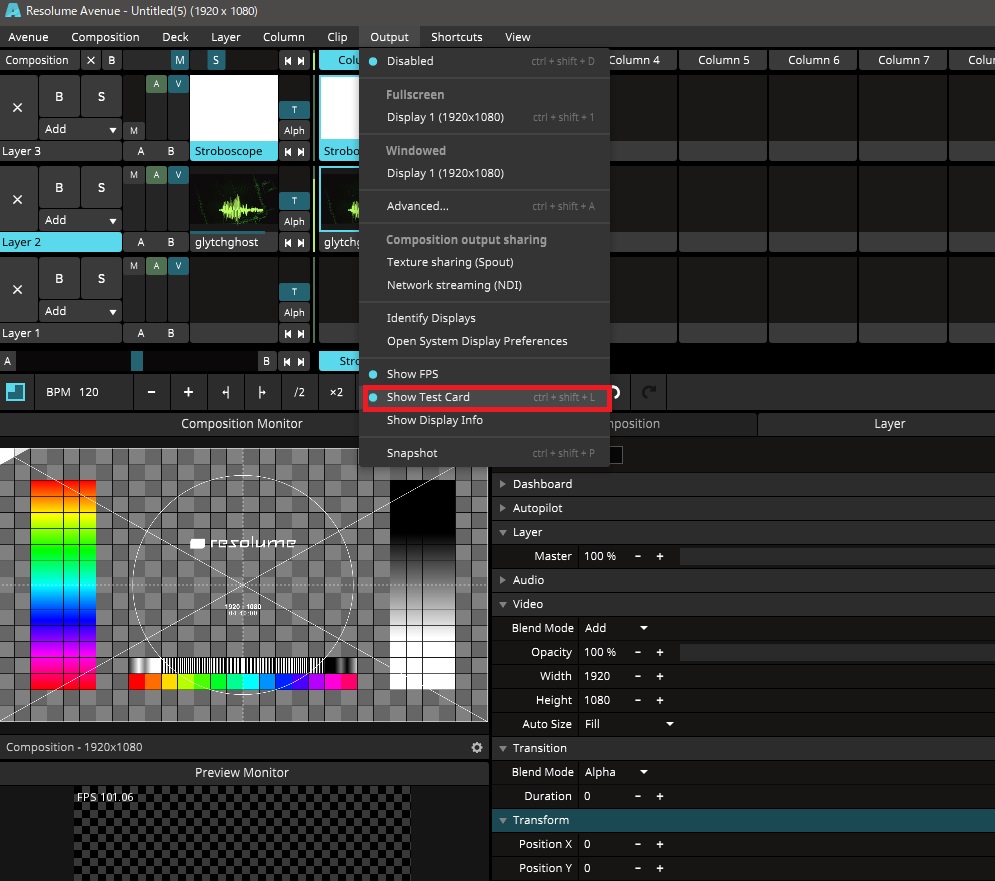This screenshot has width=995, height=881.
Task: Clear Layer 3 with its X button
Action: pyautogui.click(x=18, y=108)
